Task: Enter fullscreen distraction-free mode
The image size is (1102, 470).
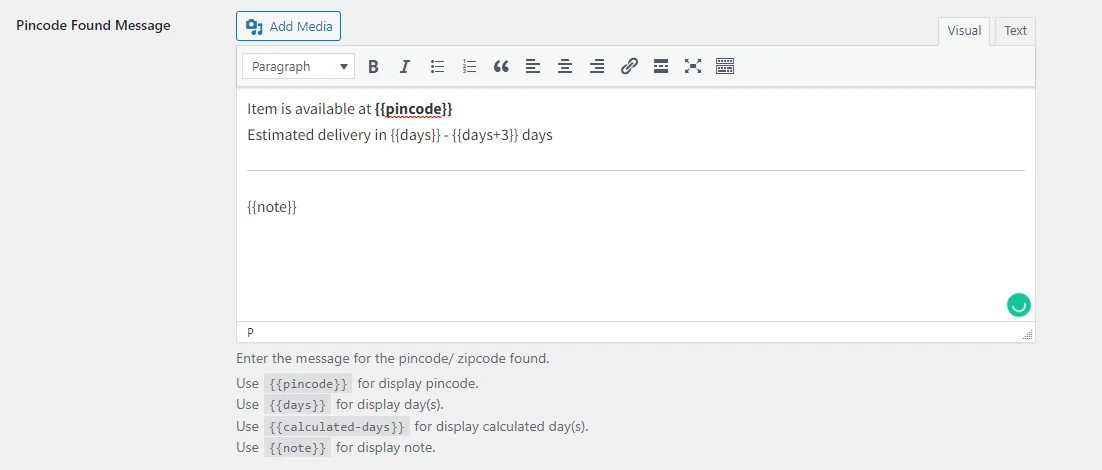Action: pyautogui.click(x=693, y=67)
